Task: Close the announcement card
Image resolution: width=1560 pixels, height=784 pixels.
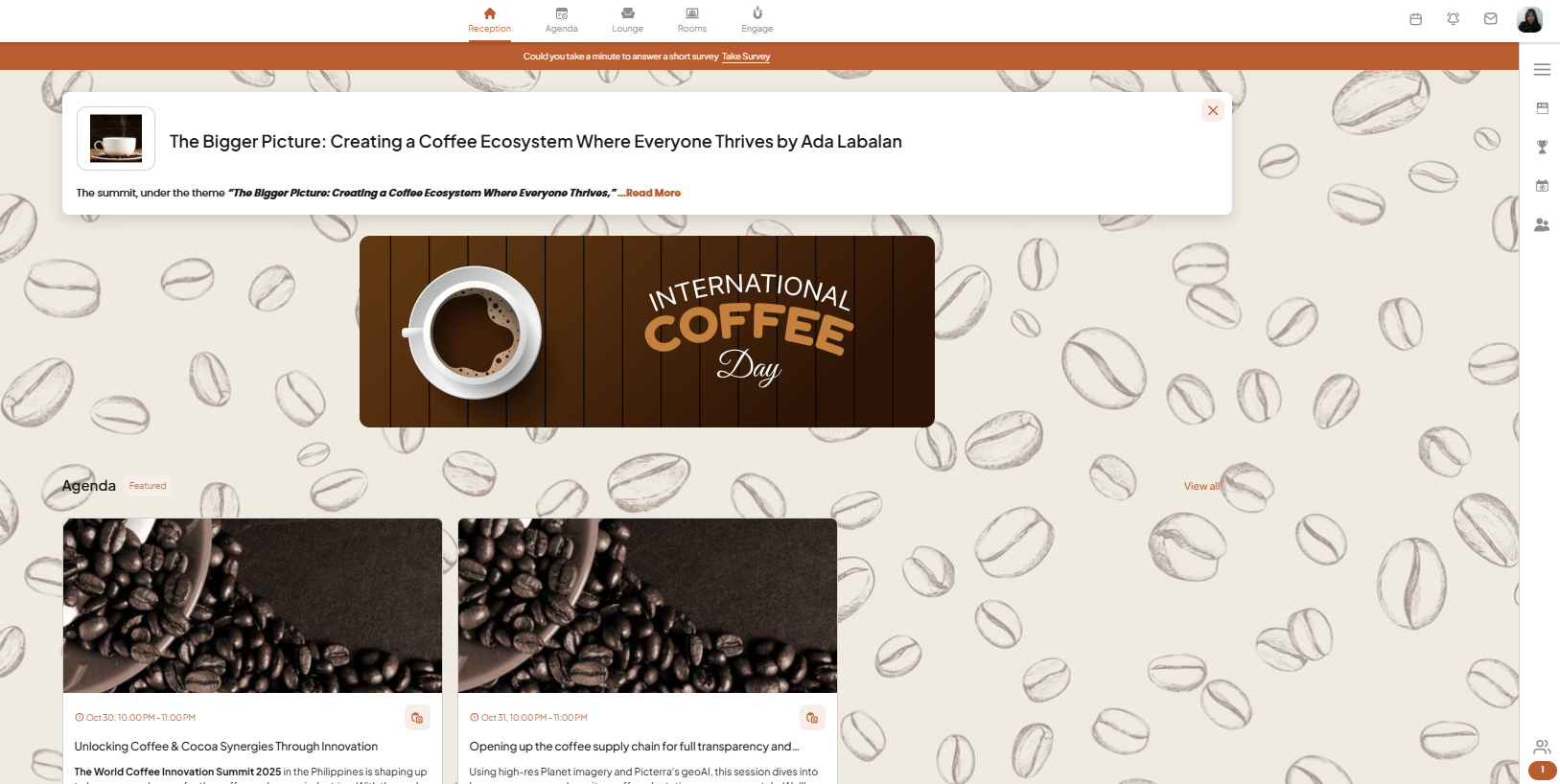Action: click(x=1213, y=110)
